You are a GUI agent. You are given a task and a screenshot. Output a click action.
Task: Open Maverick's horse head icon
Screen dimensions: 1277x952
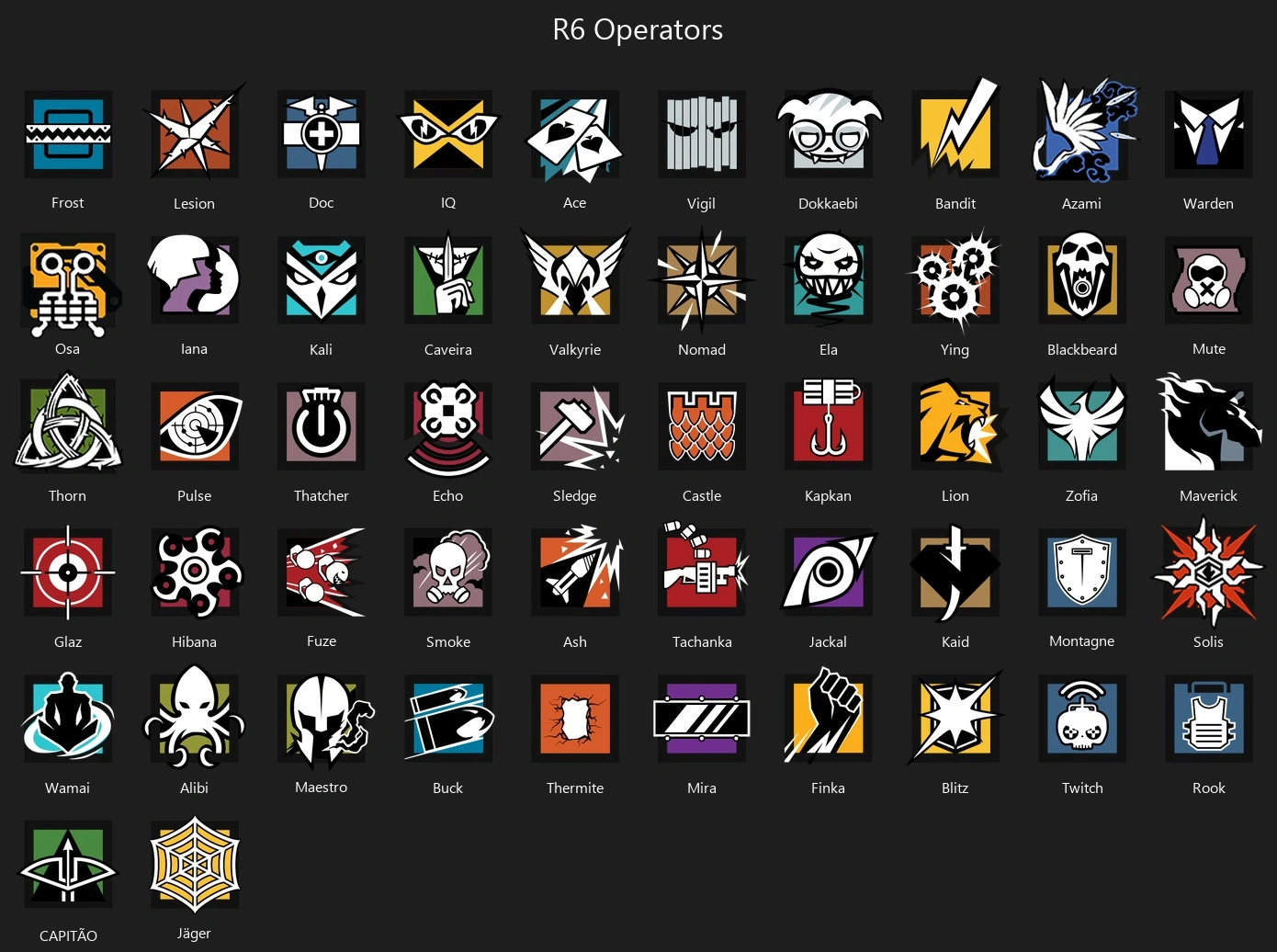(x=1207, y=423)
